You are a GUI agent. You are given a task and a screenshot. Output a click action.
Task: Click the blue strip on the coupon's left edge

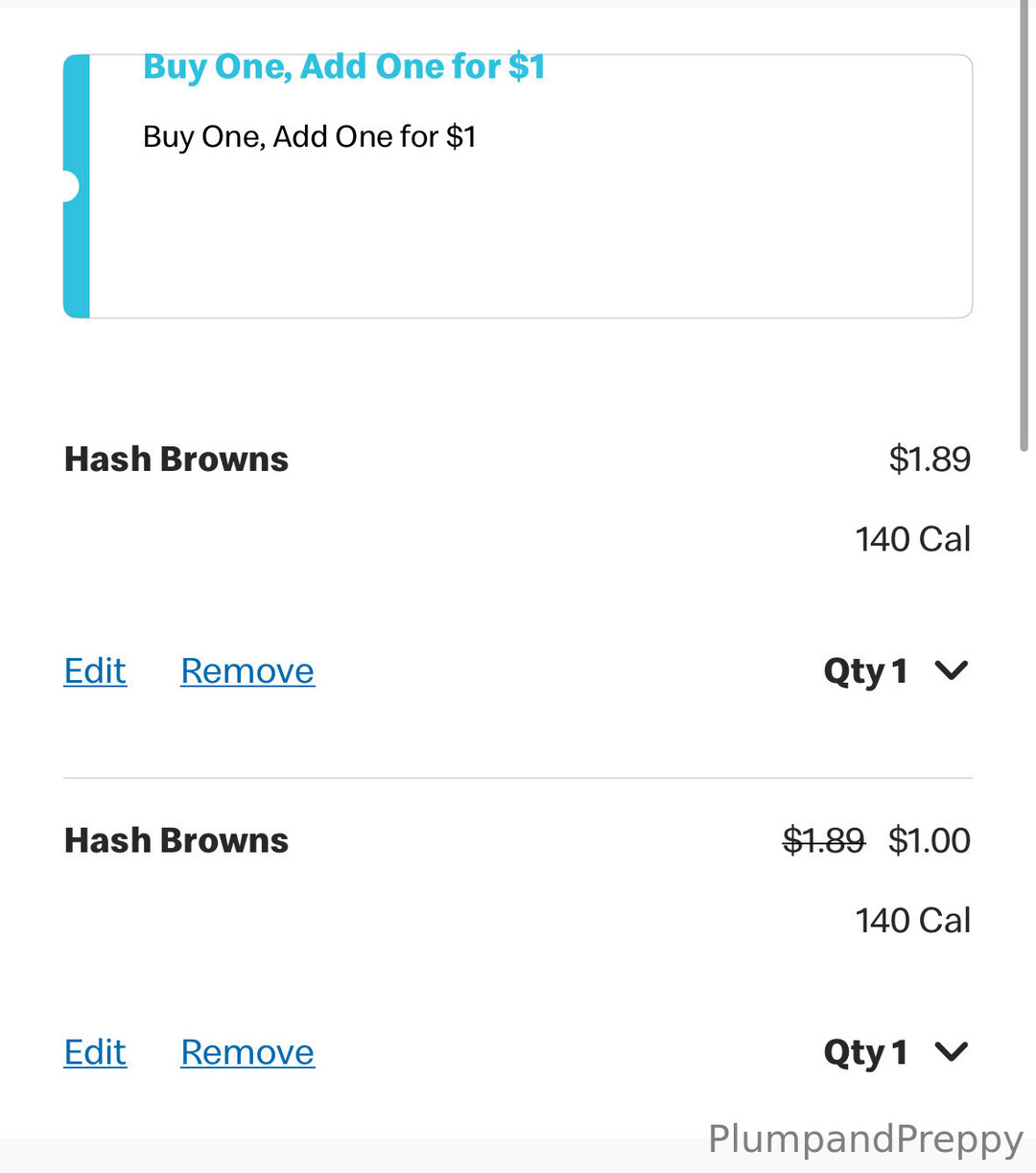77,249
